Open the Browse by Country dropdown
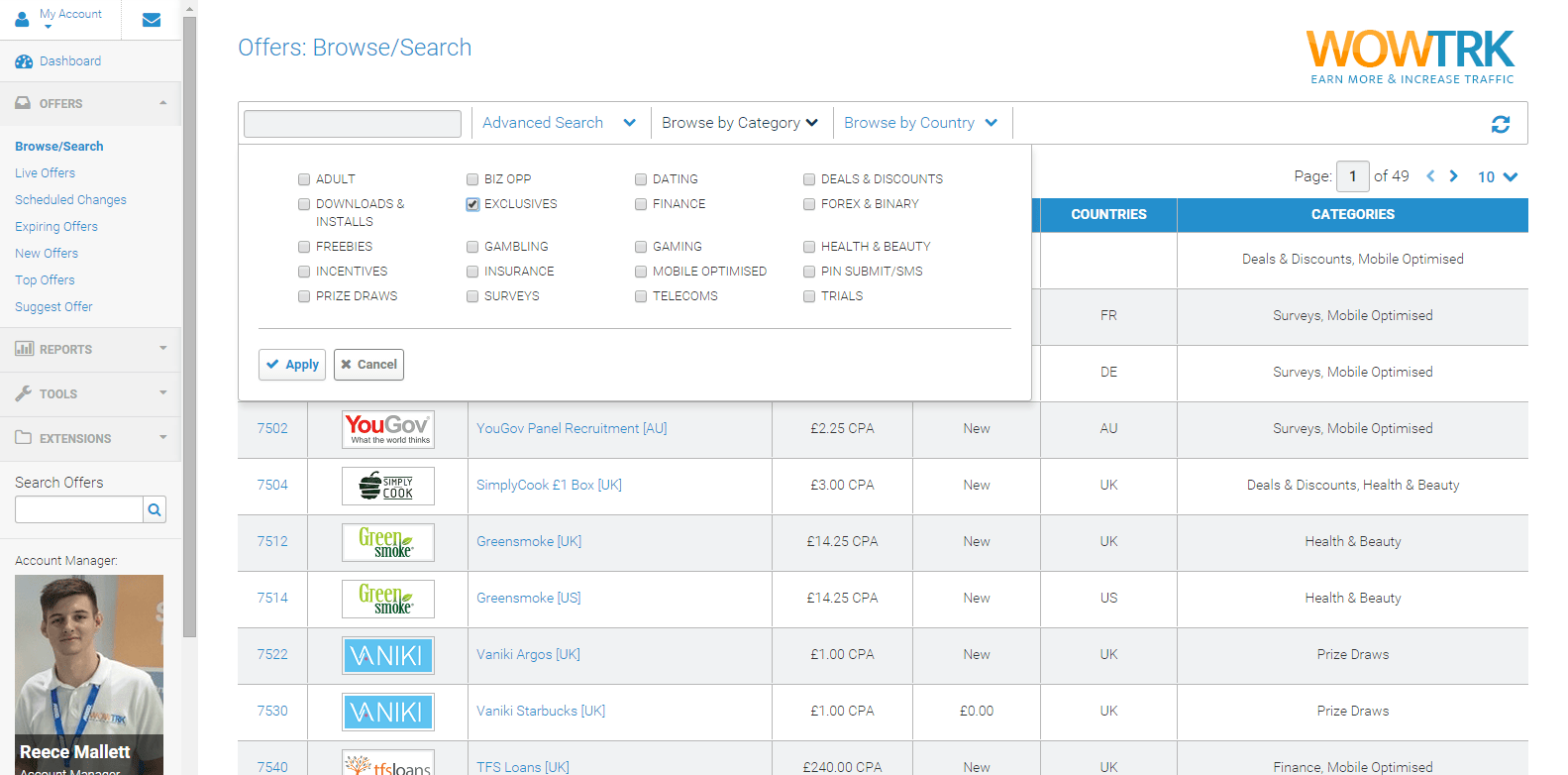1568x775 pixels. [921, 123]
